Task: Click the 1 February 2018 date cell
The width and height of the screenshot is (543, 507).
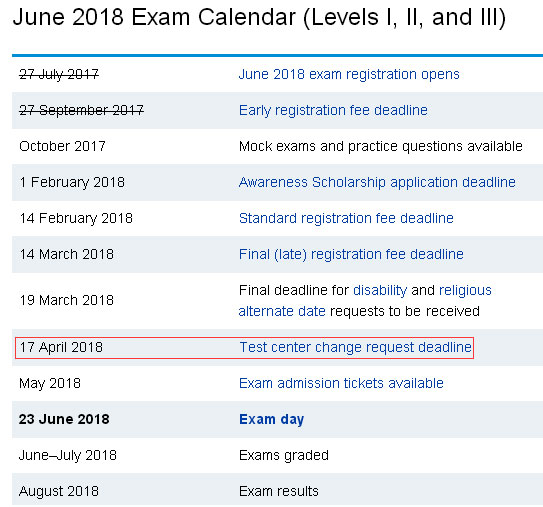Action: (x=72, y=183)
